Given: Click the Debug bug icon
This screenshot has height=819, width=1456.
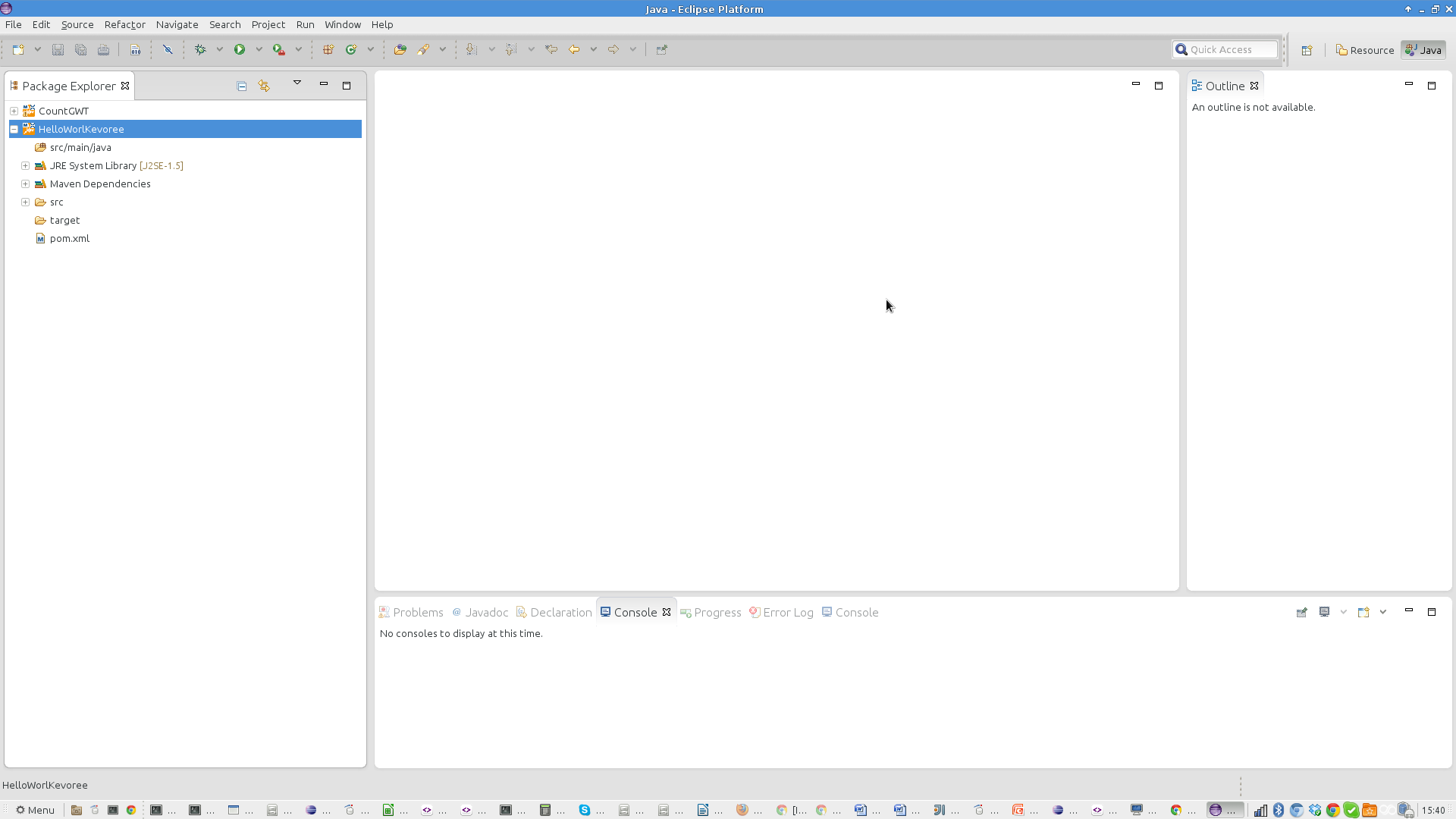Looking at the screenshot, I should (x=200, y=49).
